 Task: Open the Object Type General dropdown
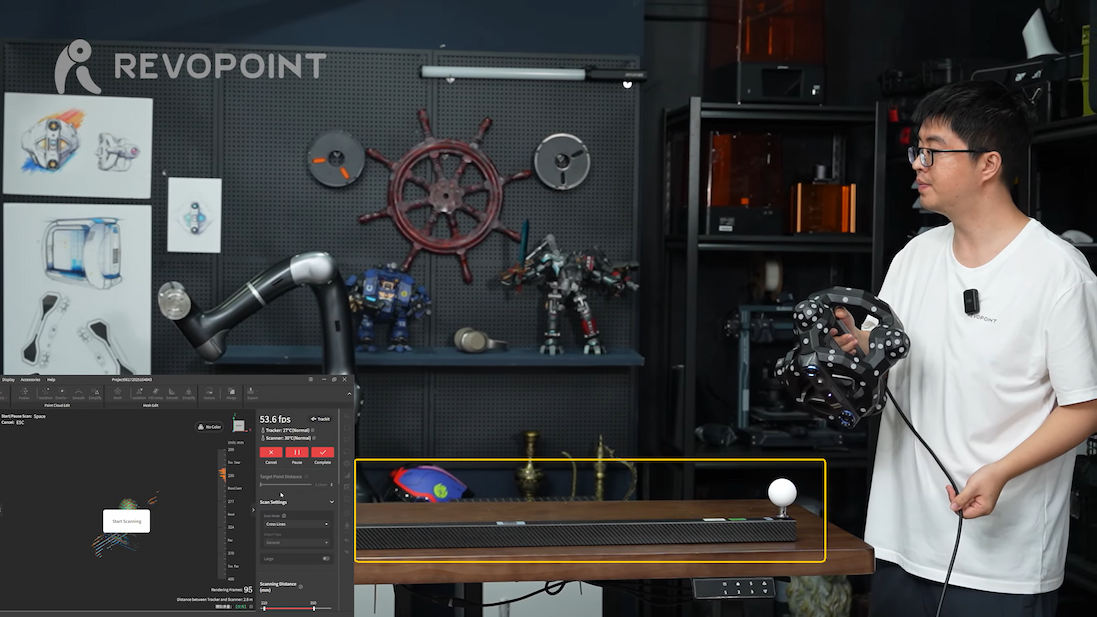point(297,542)
